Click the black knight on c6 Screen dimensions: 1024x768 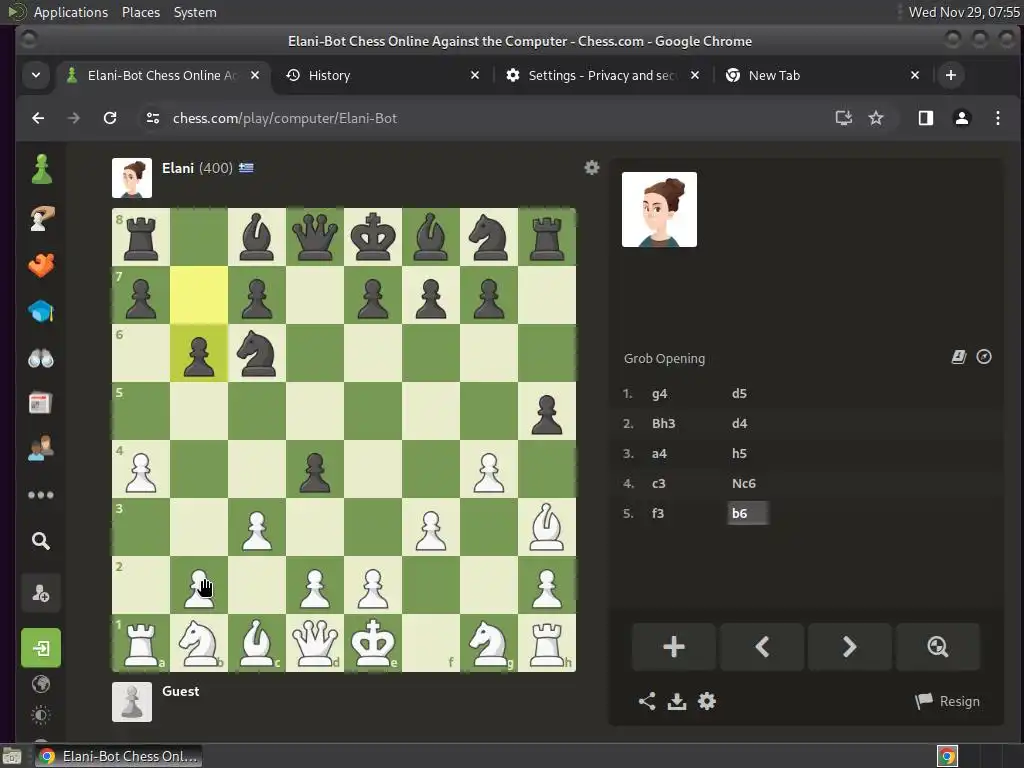coord(257,353)
